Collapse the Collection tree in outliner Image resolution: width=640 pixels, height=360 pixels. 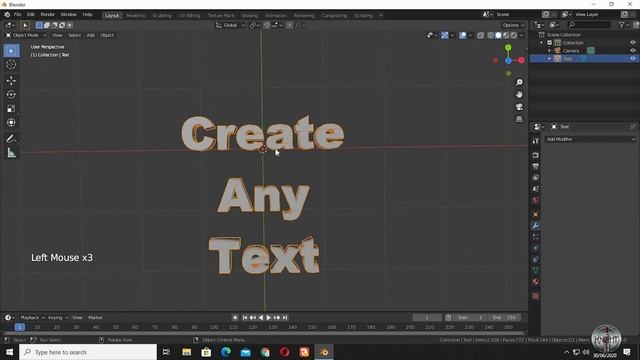[x=542, y=43]
